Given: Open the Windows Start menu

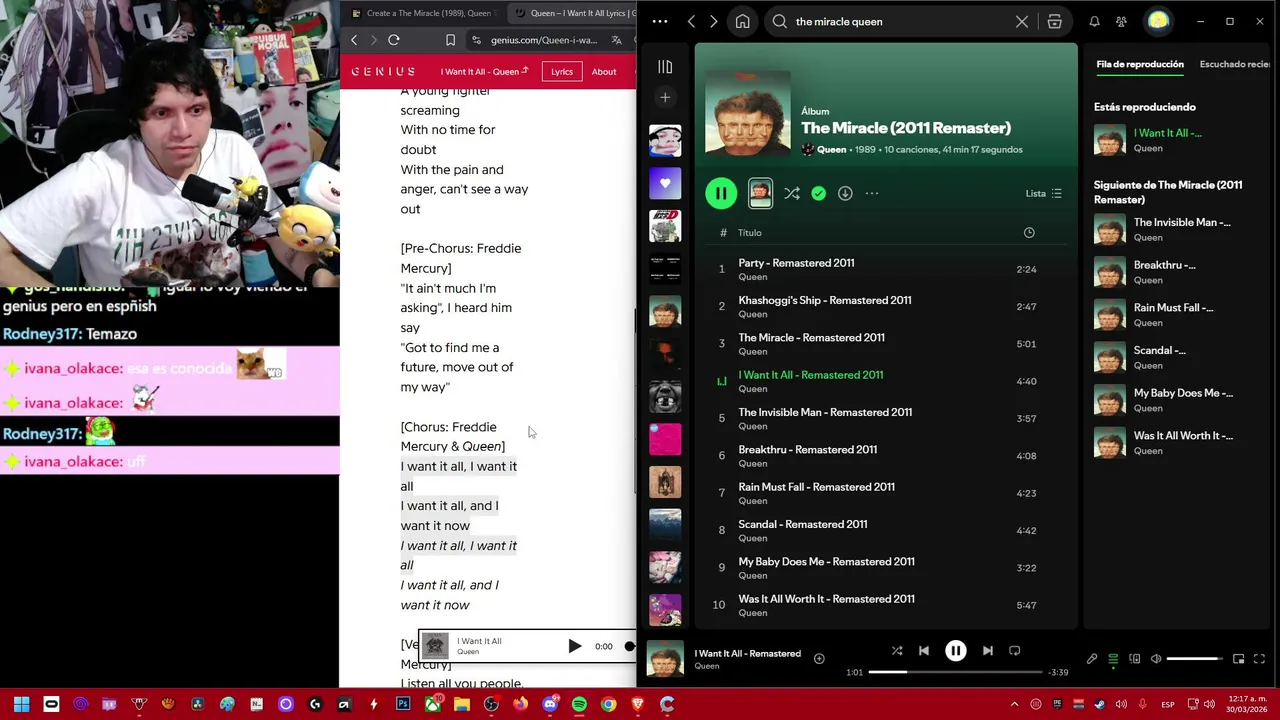Looking at the screenshot, I should [x=21, y=704].
